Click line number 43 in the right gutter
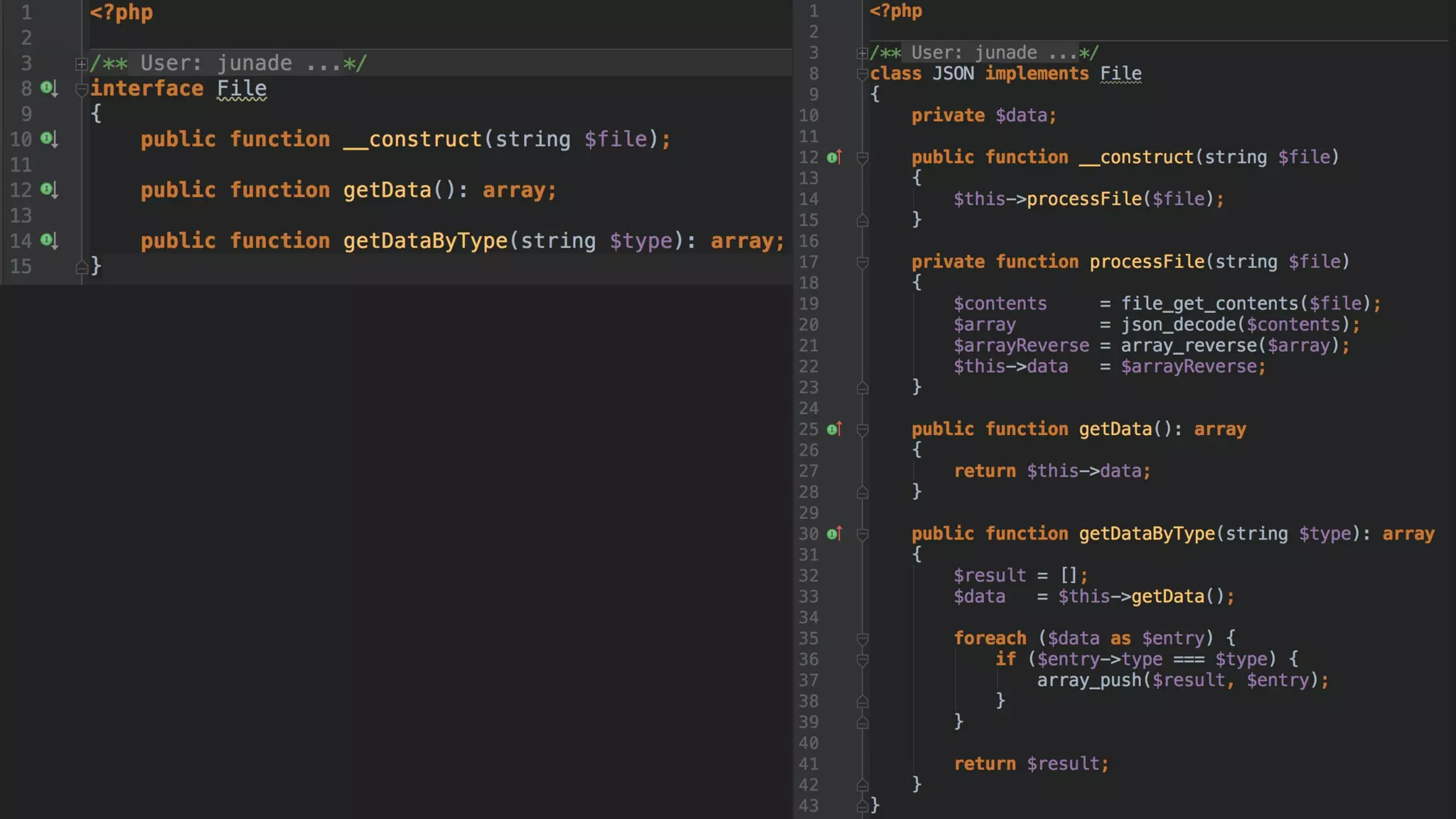 coord(808,805)
